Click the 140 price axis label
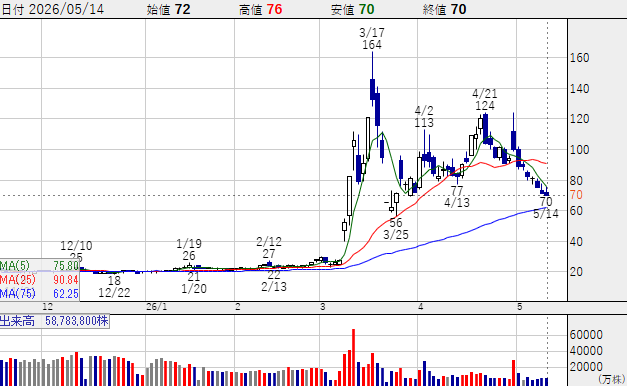 click(579, 88)
